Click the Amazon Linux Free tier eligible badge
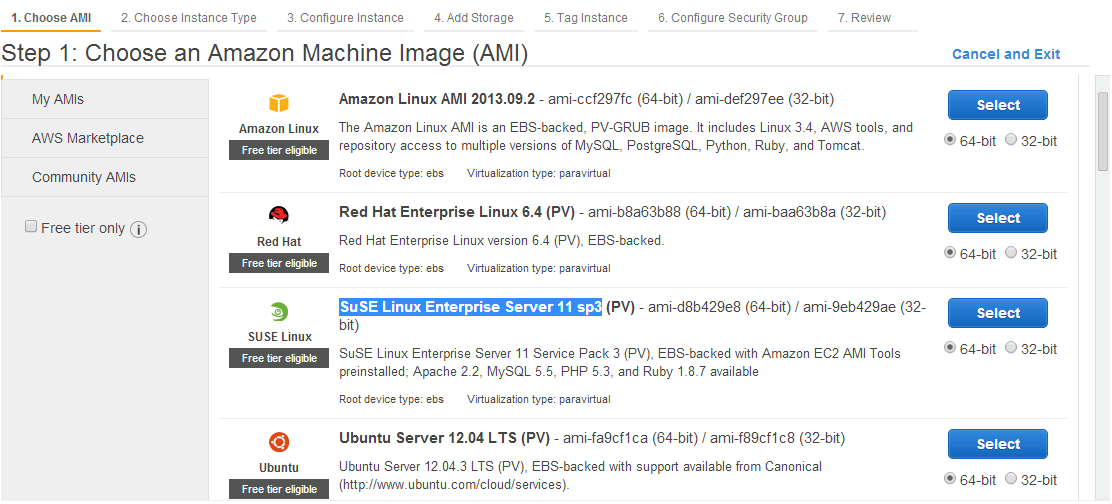The image size is (1112, 504). coord(279,150)
